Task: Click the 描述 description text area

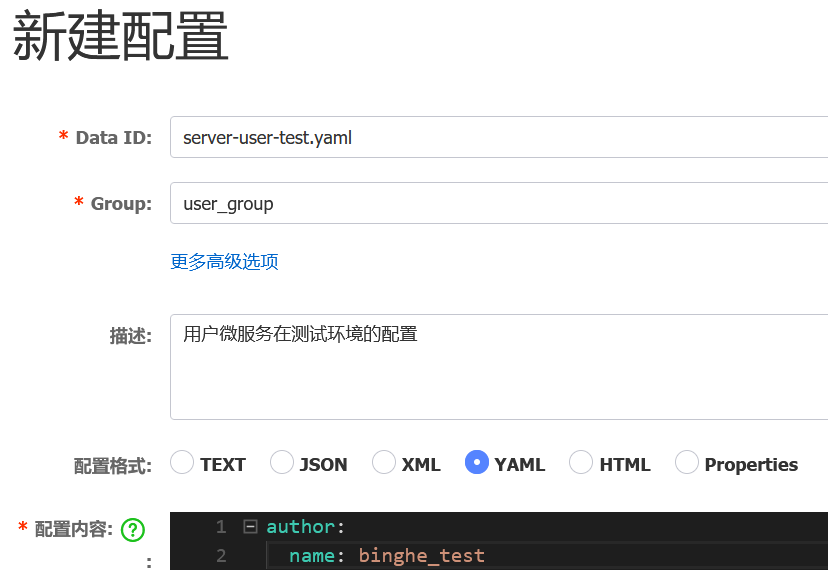Action: (x=498, y=367)
